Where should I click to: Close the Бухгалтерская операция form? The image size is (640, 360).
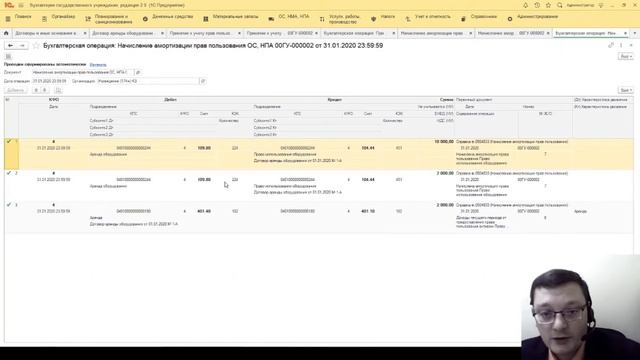coord(631,45)
